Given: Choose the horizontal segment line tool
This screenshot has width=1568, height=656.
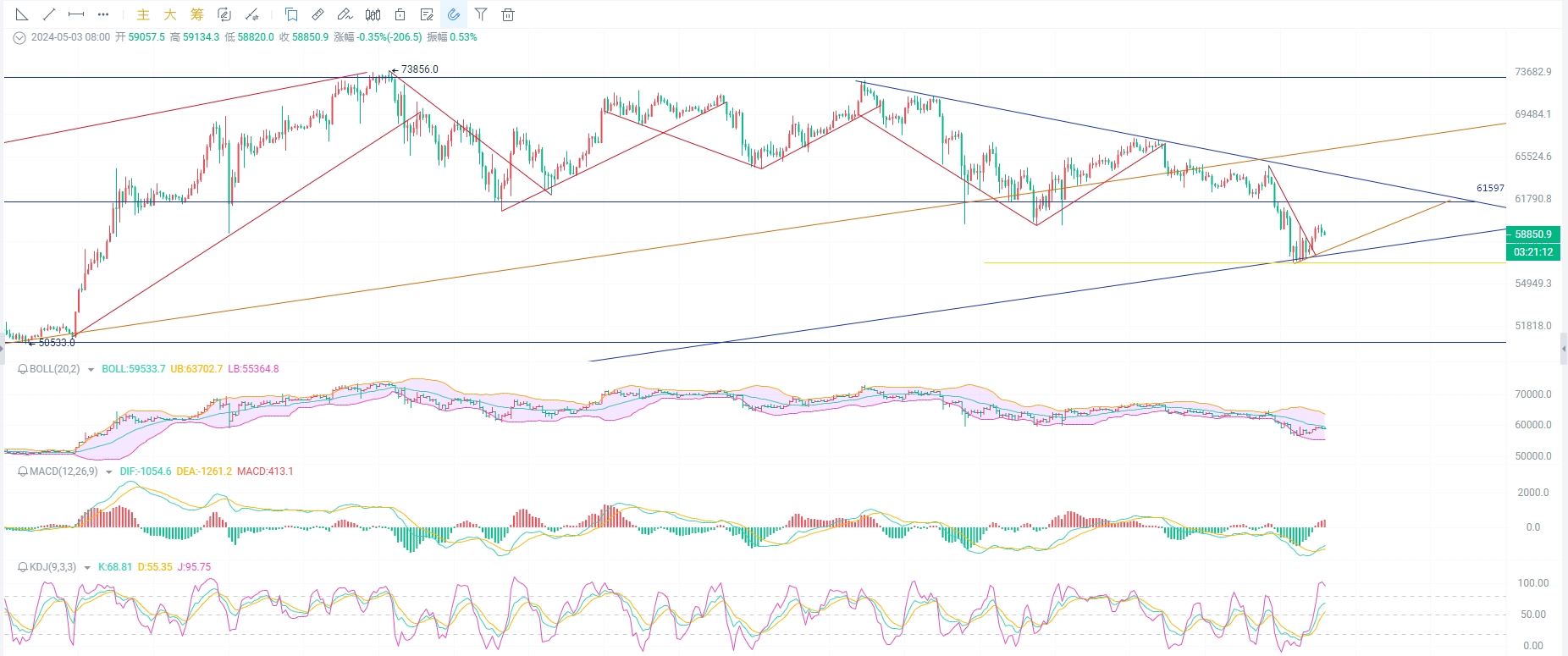Looking at the screenshot, I should (x=76, y=14).
